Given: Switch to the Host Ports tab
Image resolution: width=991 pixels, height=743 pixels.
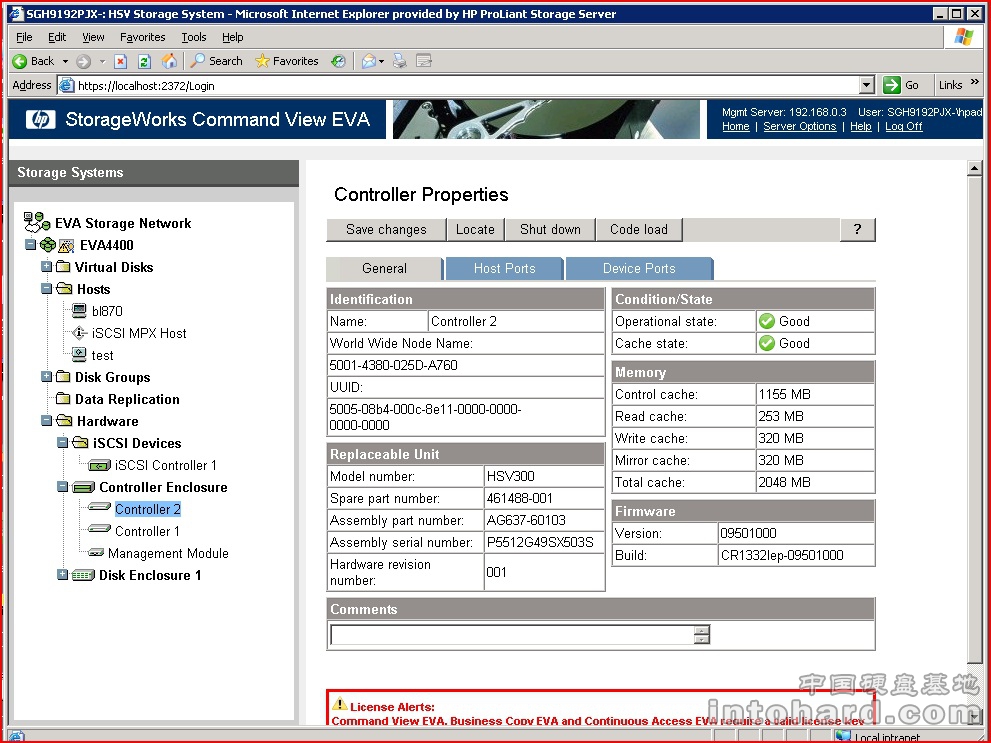Looking at the screenshot, I should (x=504, y=269).
